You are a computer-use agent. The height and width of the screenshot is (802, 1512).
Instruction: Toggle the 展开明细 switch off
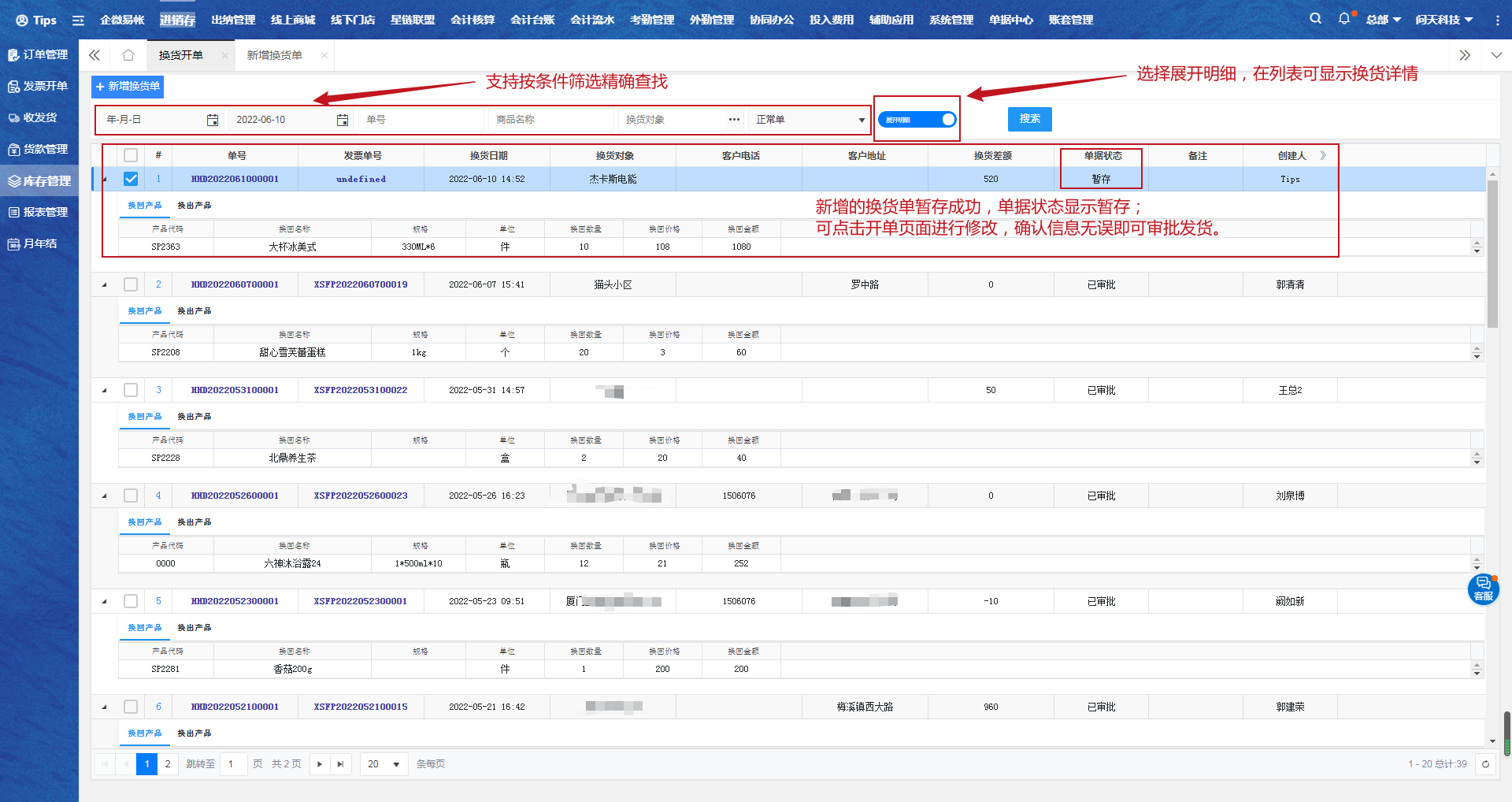917,120
